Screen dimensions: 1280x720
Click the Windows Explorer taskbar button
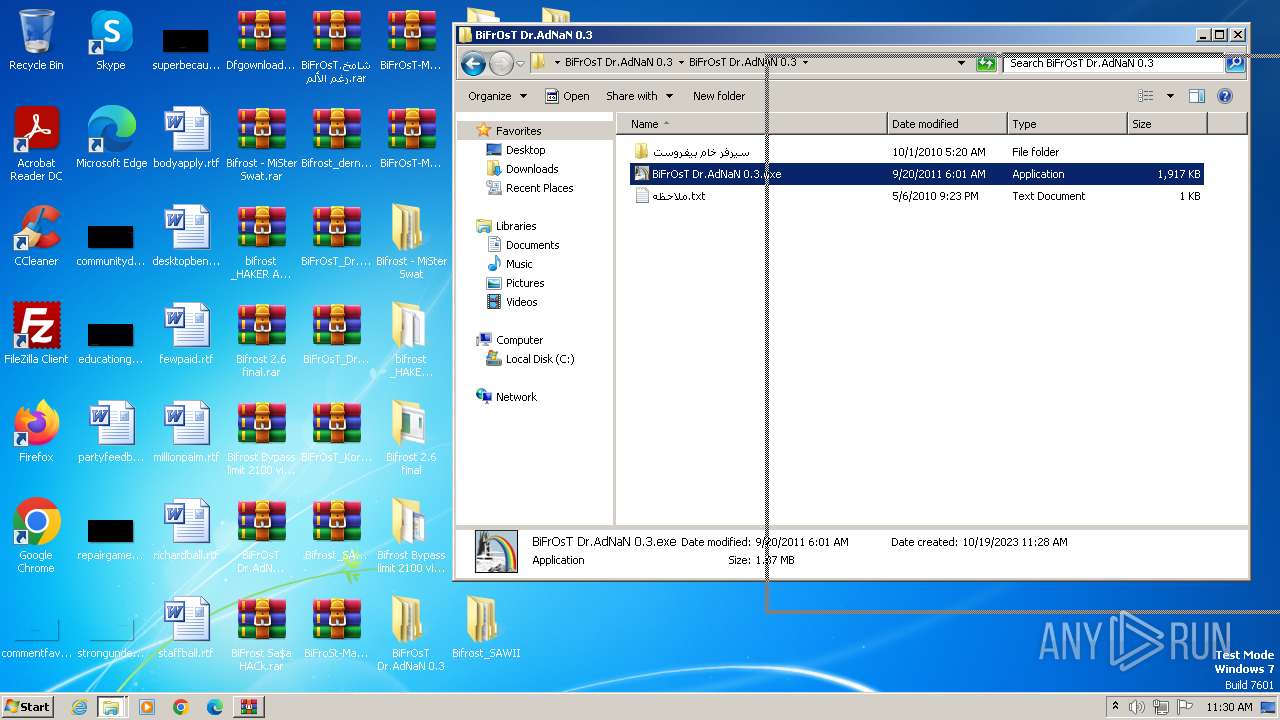tap(111, 707)
